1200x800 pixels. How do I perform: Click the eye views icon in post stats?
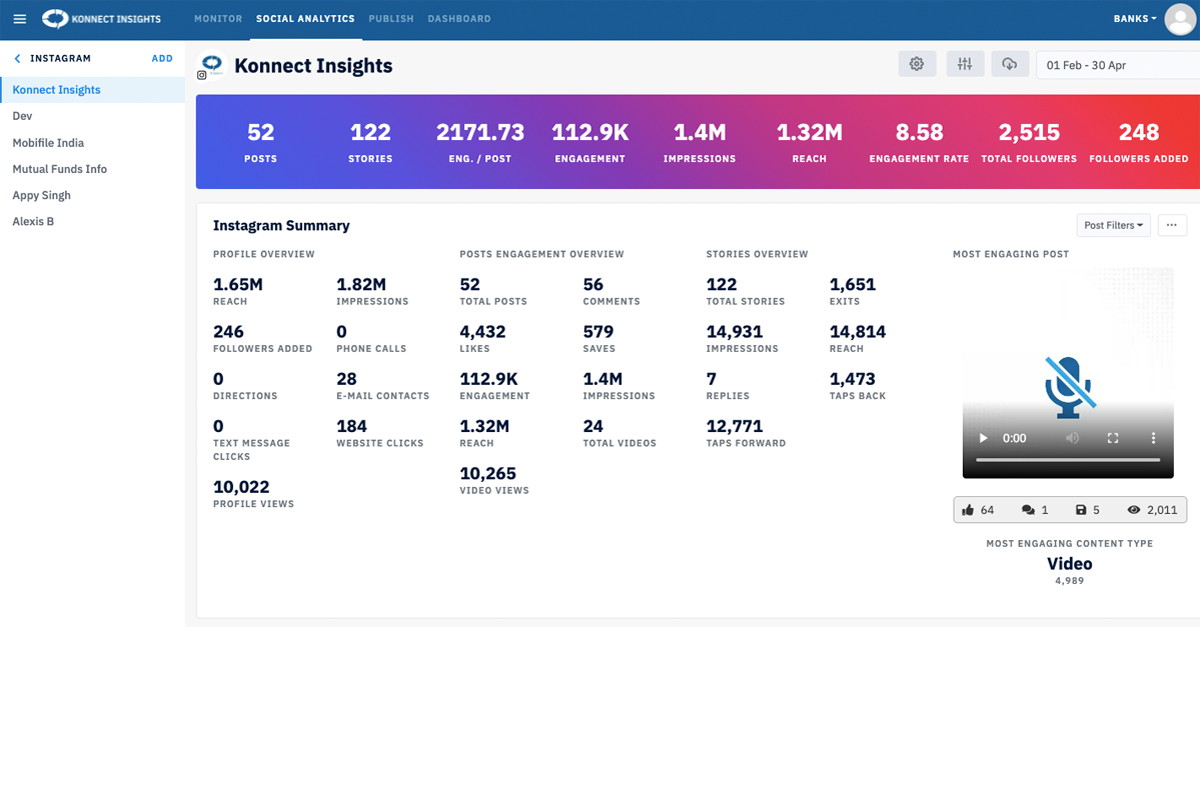(1134, 510)
